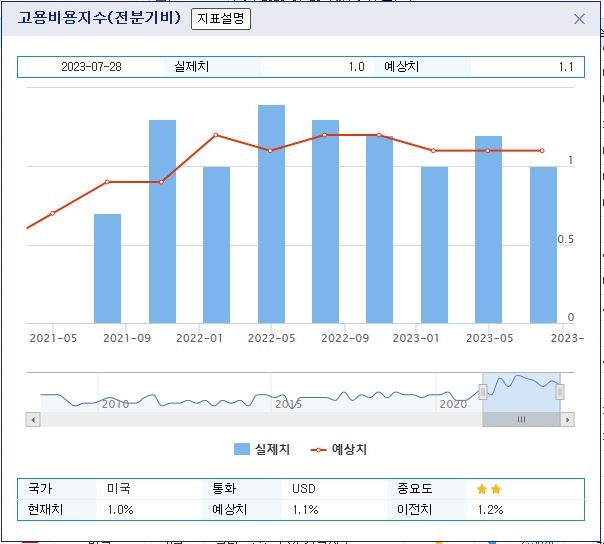Click the 2022-09 x-axis label
This screenshot has width=604, height=544.
pyautogui.click(x=345, y=338)
